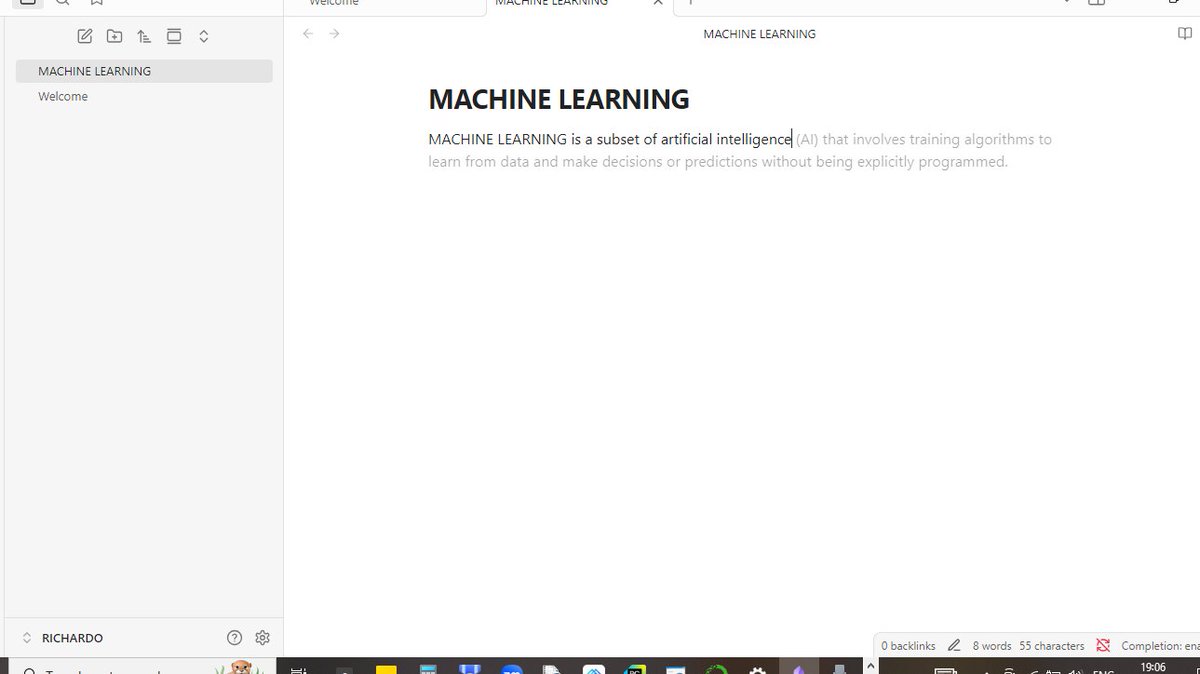Viewport: 1200px width, 674px height.
Task: Show hidden tray icons chevron
Action: pyautogui.click(x=870, y=667)
